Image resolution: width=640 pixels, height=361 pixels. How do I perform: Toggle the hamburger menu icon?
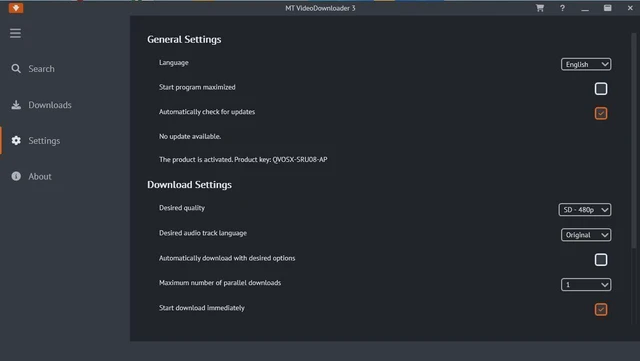[16, 33]
